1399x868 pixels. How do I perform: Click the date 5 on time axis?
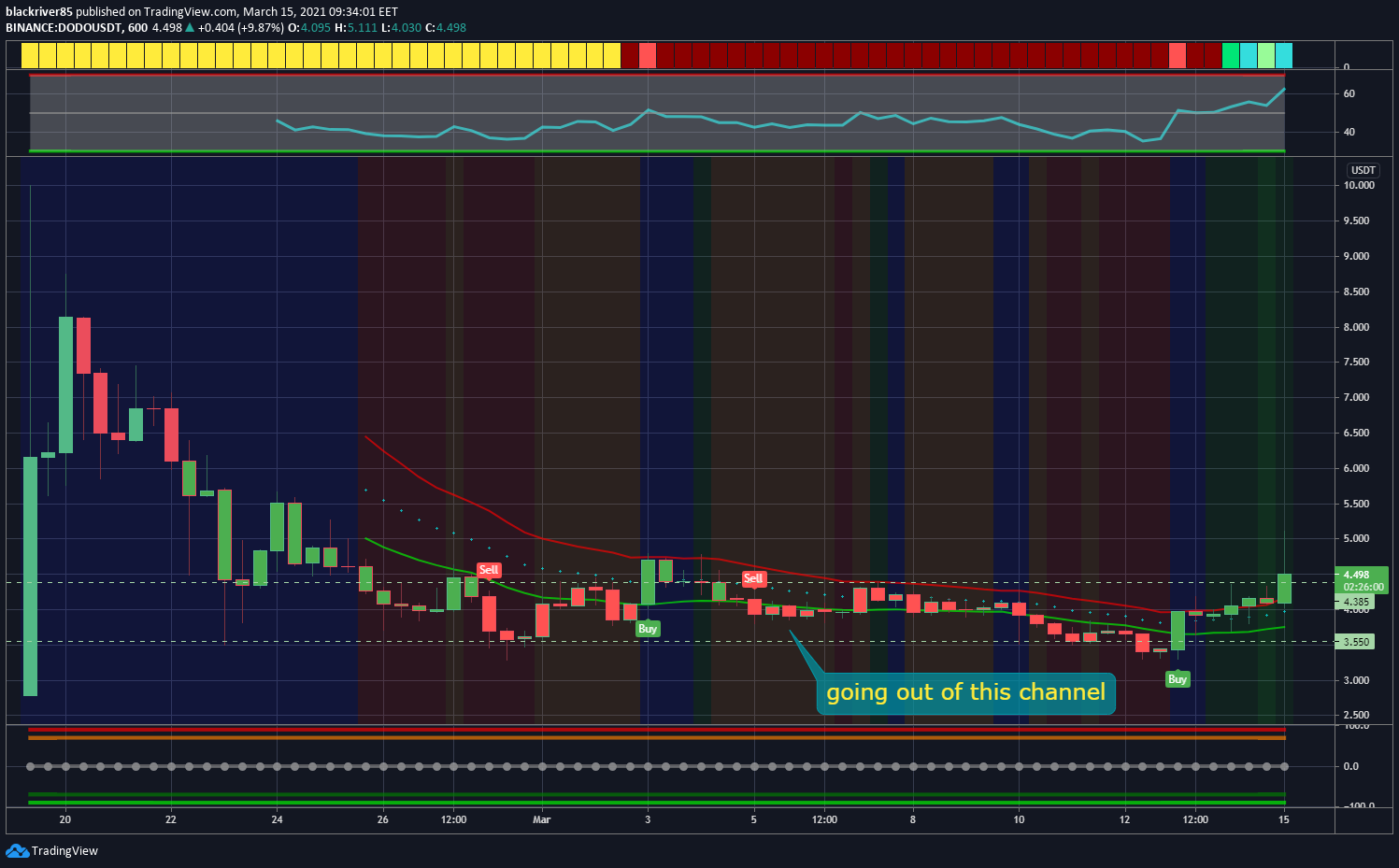click(754, 819)
